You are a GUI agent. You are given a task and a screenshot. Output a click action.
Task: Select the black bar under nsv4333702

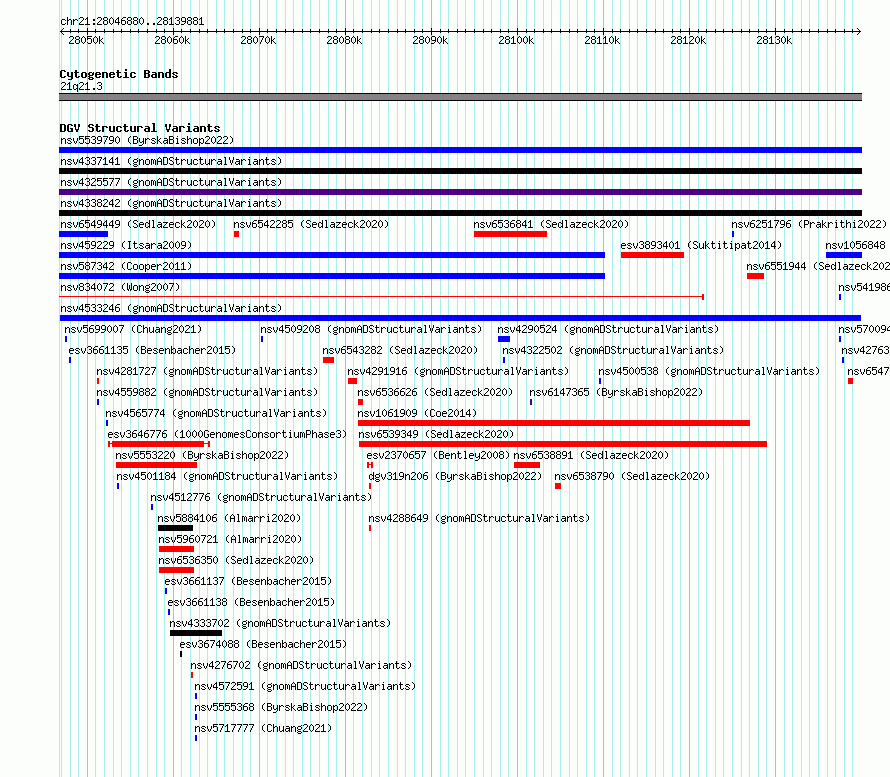pos(196,633)
